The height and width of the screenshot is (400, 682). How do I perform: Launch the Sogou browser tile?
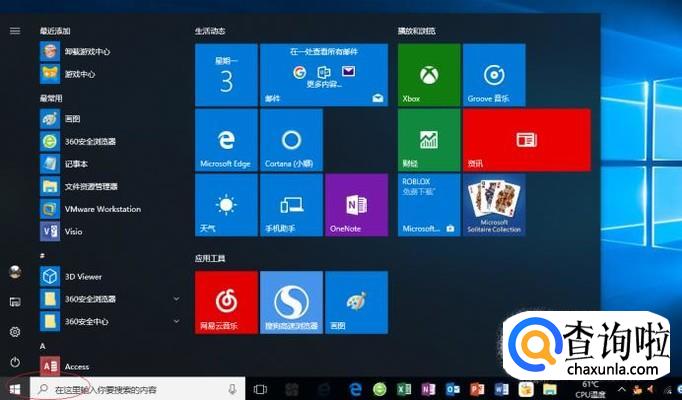click(x=291, y=302)
